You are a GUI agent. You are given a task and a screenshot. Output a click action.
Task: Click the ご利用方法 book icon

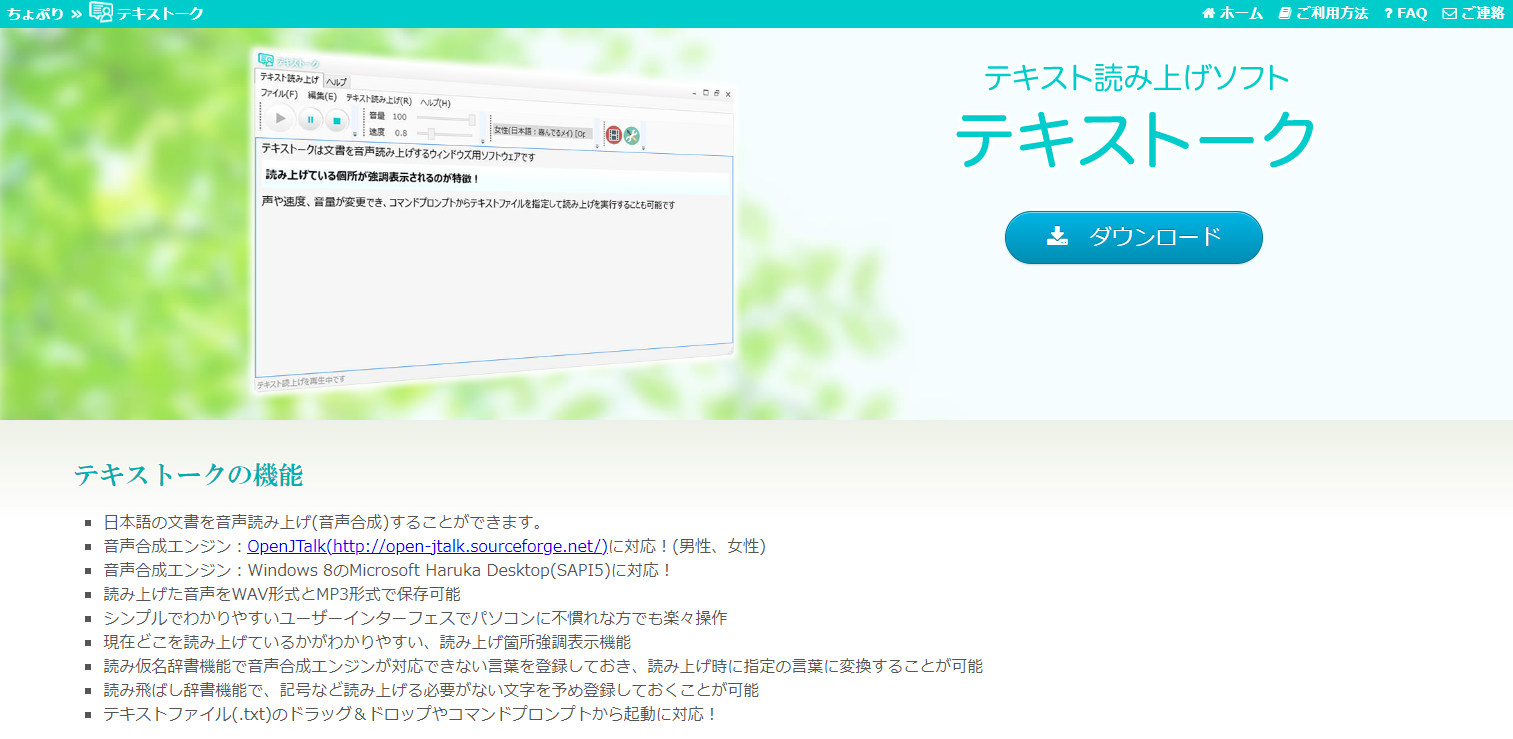[x=1284, y=14]
